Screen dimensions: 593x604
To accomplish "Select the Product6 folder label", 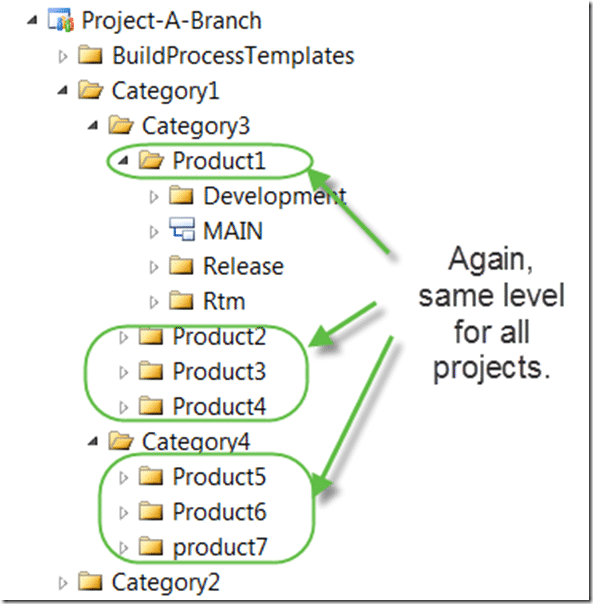I will (219, 512).
